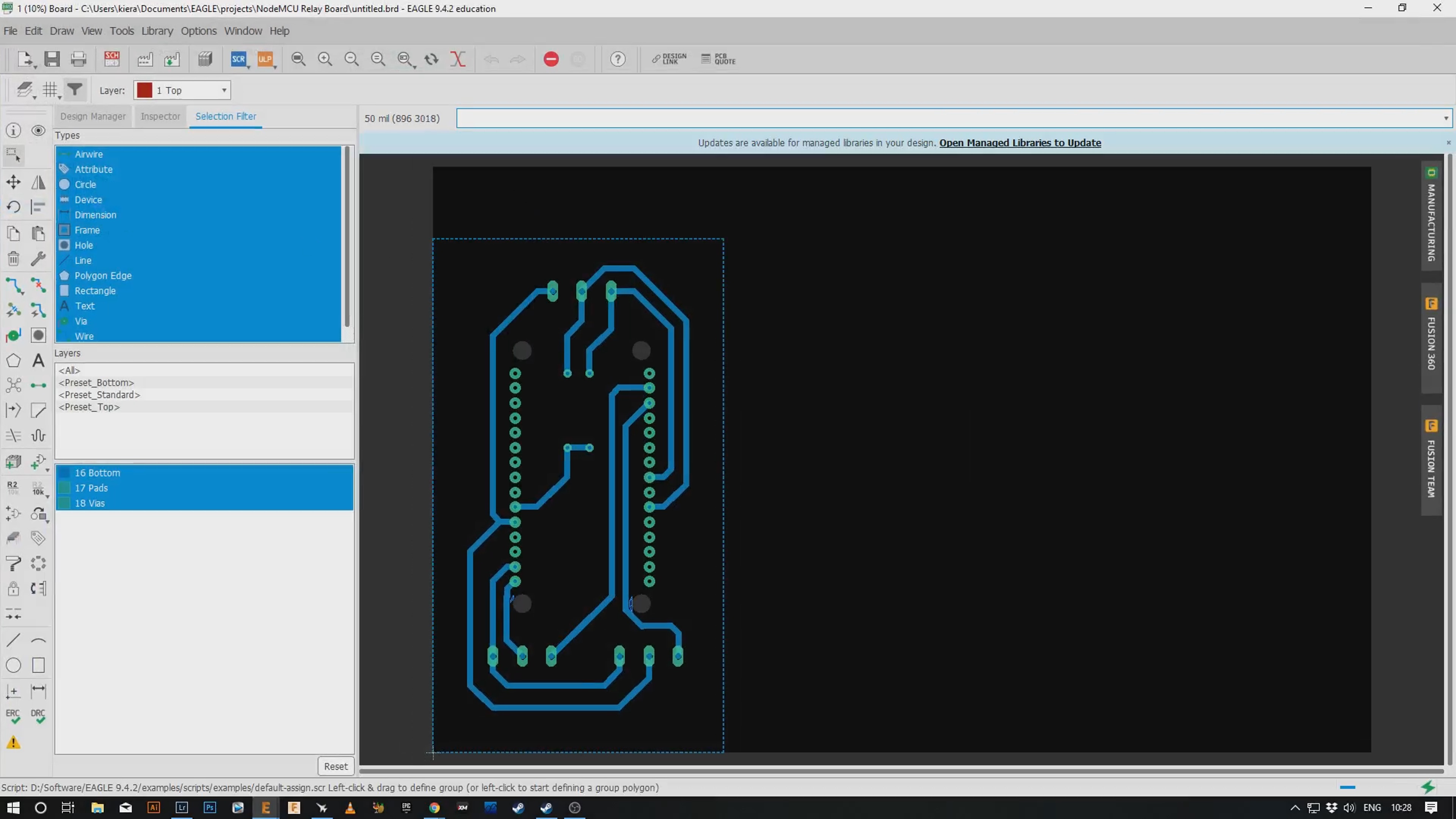Run script via SCR icon

point(238,60)
